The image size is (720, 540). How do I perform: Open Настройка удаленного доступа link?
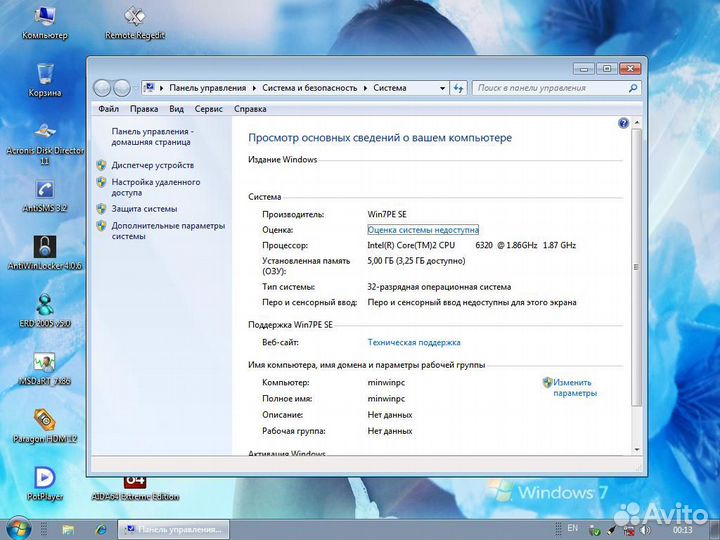pyautogui.click(x=156, y=187)
